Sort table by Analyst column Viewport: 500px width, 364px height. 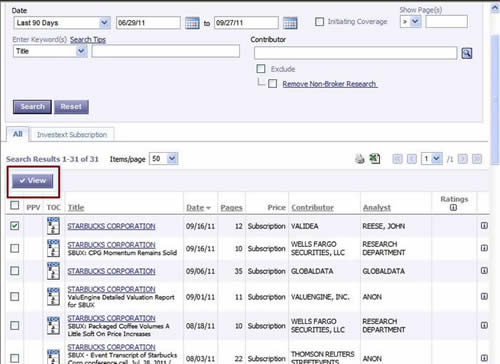tap(377, 208)
